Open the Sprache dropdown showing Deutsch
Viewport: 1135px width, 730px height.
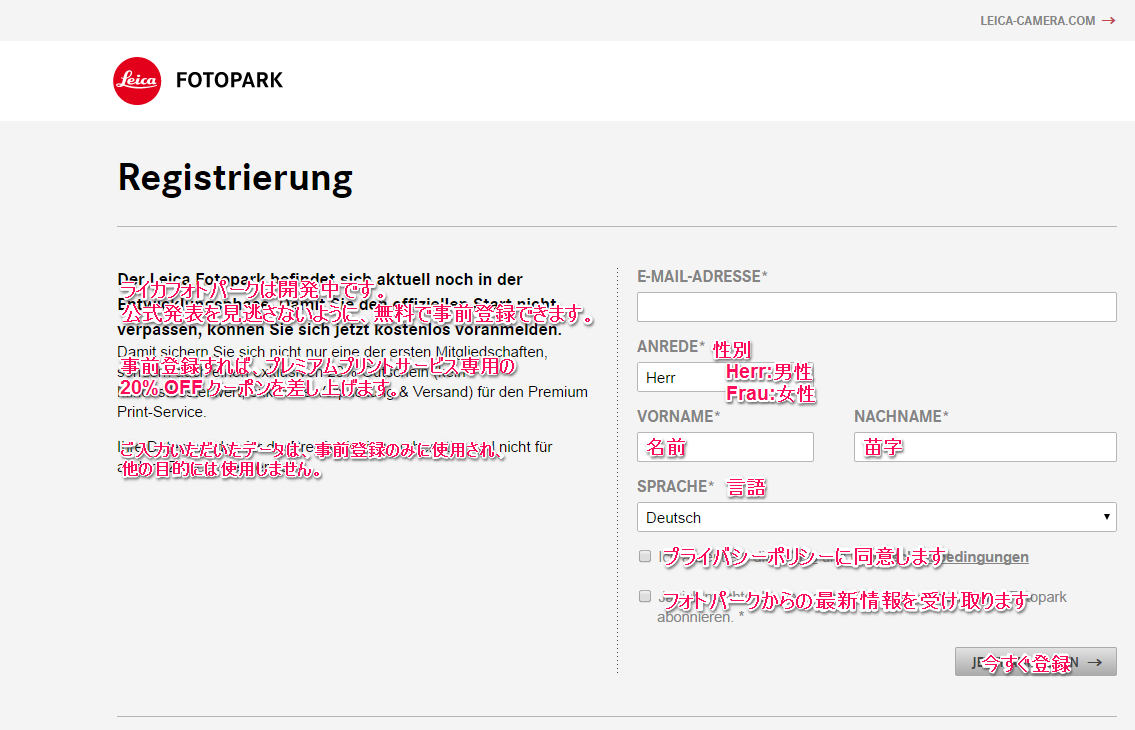877,517
